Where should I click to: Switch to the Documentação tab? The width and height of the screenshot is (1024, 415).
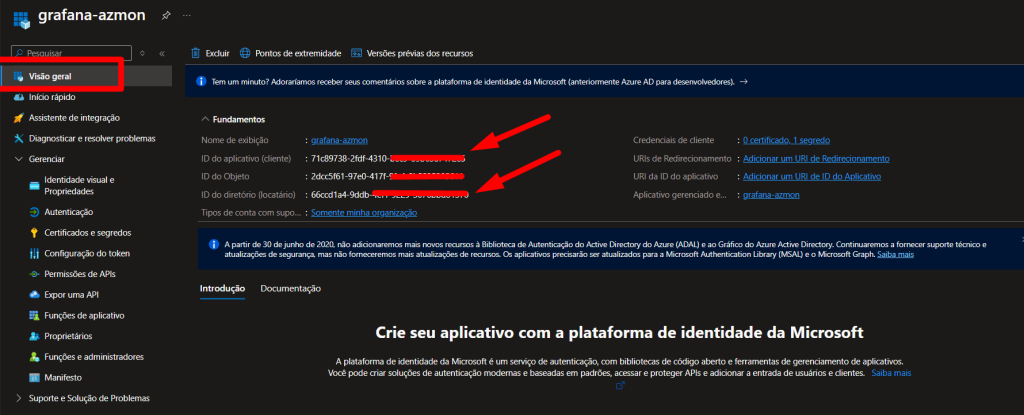click(290, 288)
